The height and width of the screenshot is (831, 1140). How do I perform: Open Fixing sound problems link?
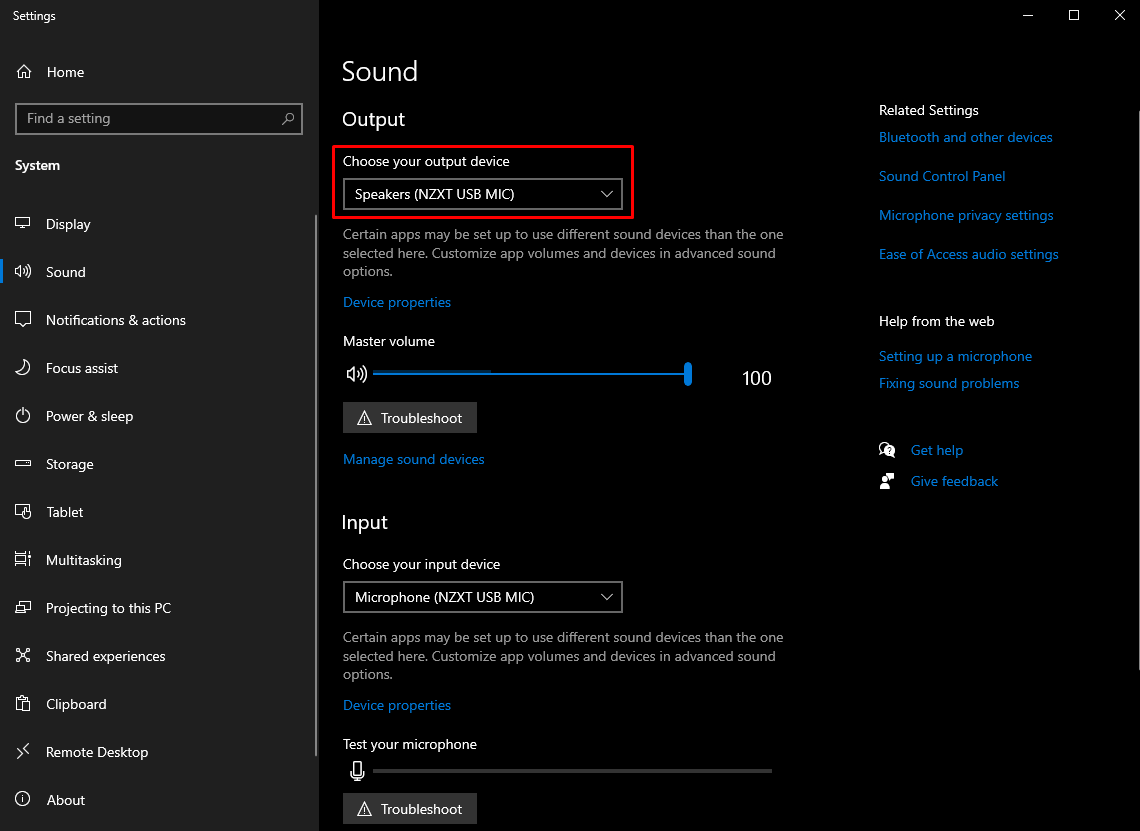(x=949, y=383)
